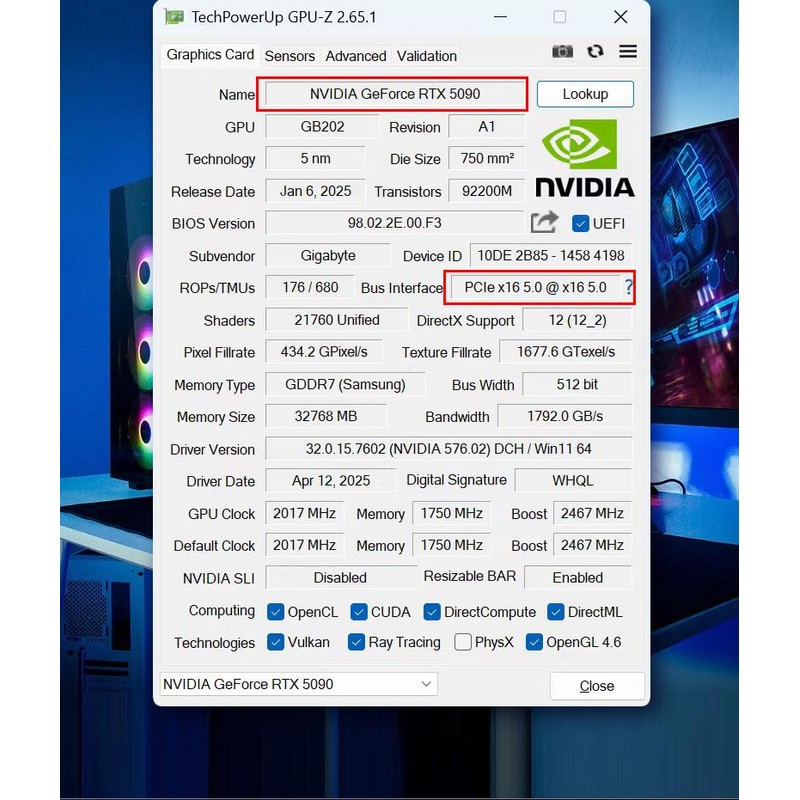
Task: Click the NVIDIA logo image
Action: tap(585, 158)
